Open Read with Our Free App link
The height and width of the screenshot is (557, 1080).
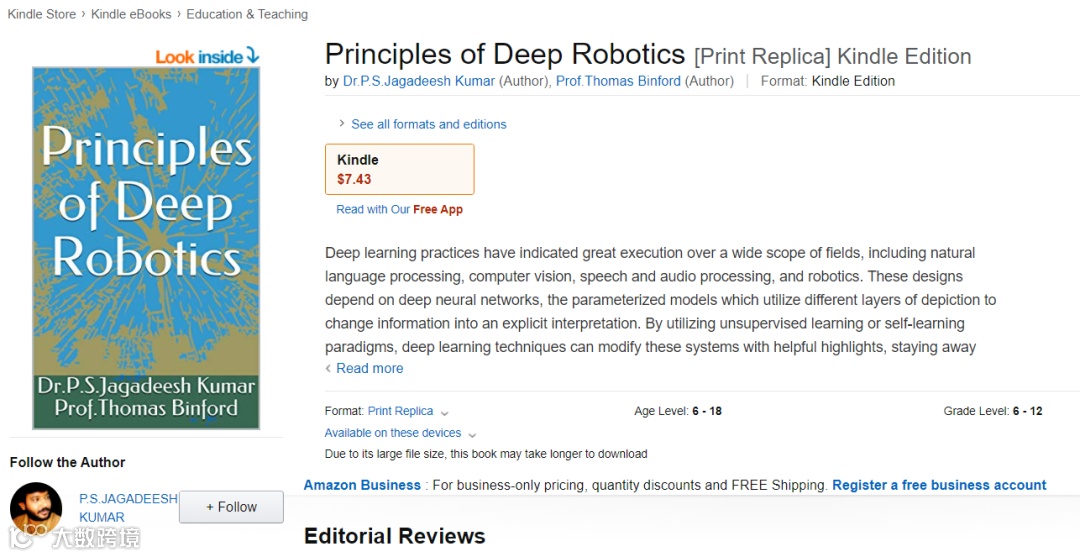pyautogui.click(x=399, y=209)
